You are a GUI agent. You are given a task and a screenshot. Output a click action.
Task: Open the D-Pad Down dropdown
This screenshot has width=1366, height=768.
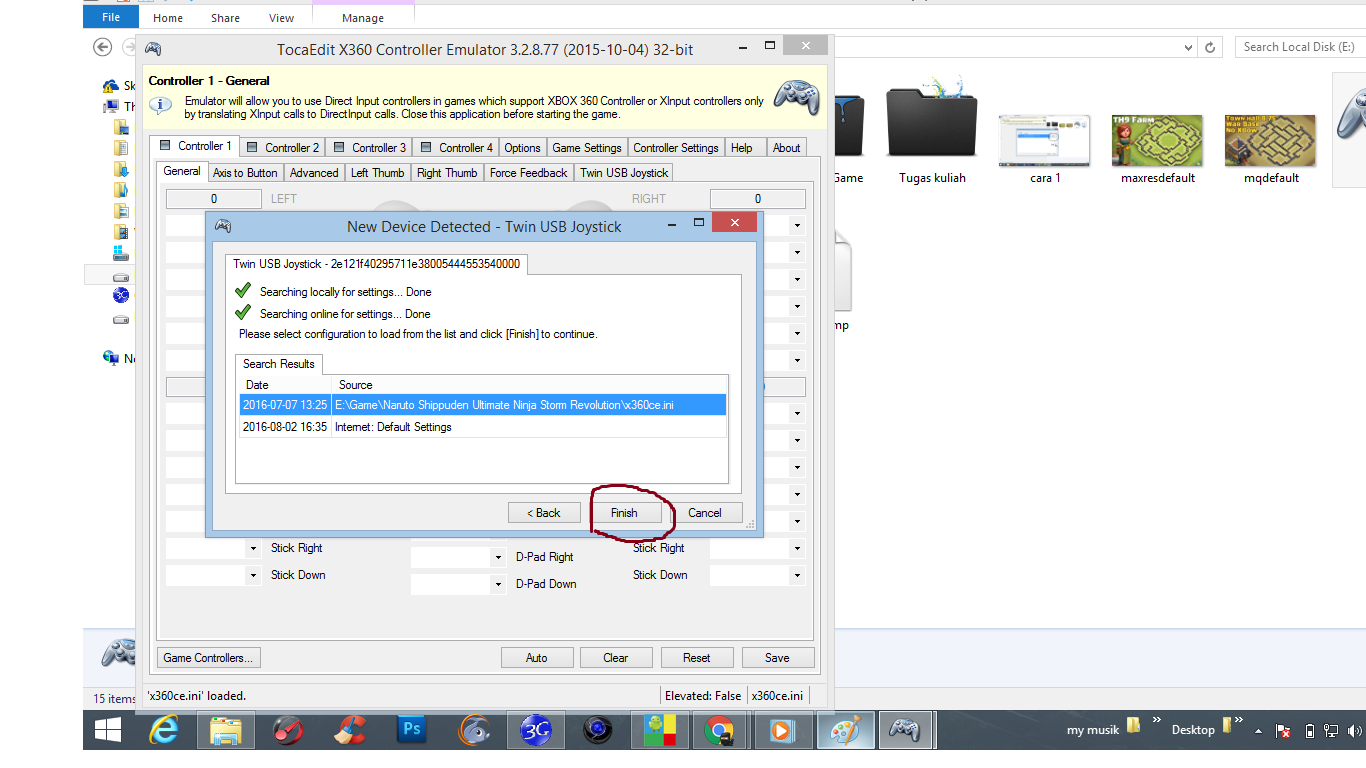pos(498,584)
